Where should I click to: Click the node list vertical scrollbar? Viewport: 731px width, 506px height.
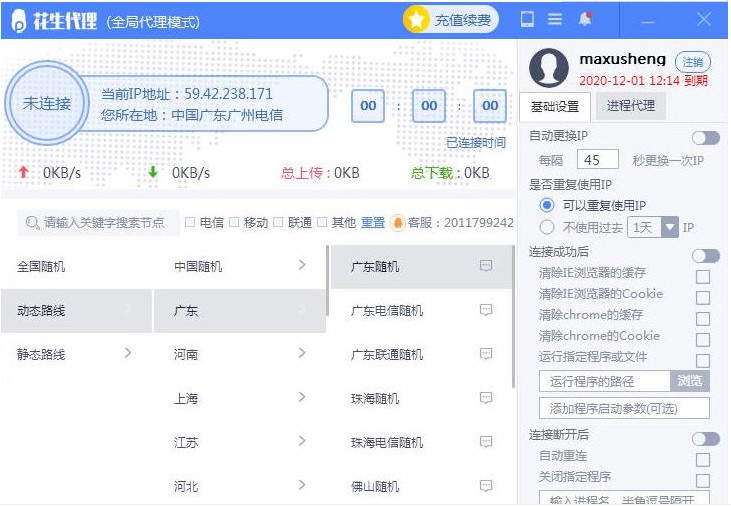(513, 317)
